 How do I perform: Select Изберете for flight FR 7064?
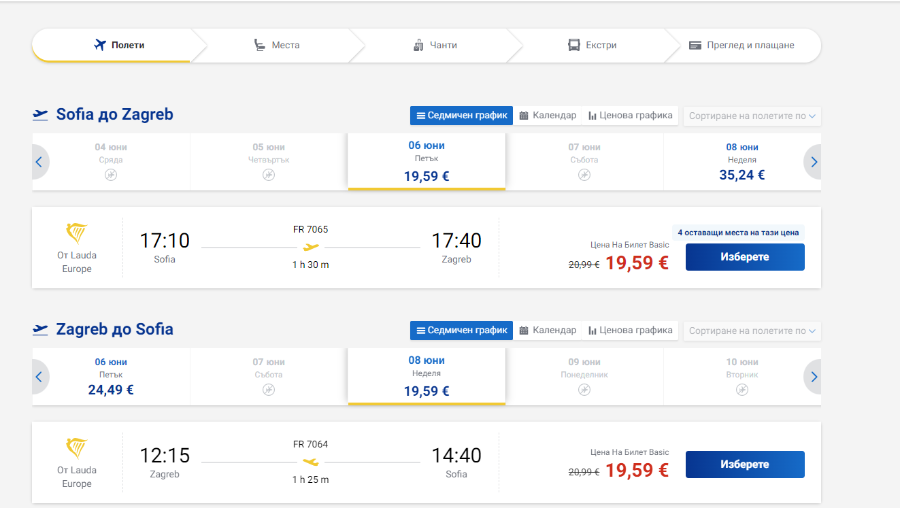[x=745, y=464]
